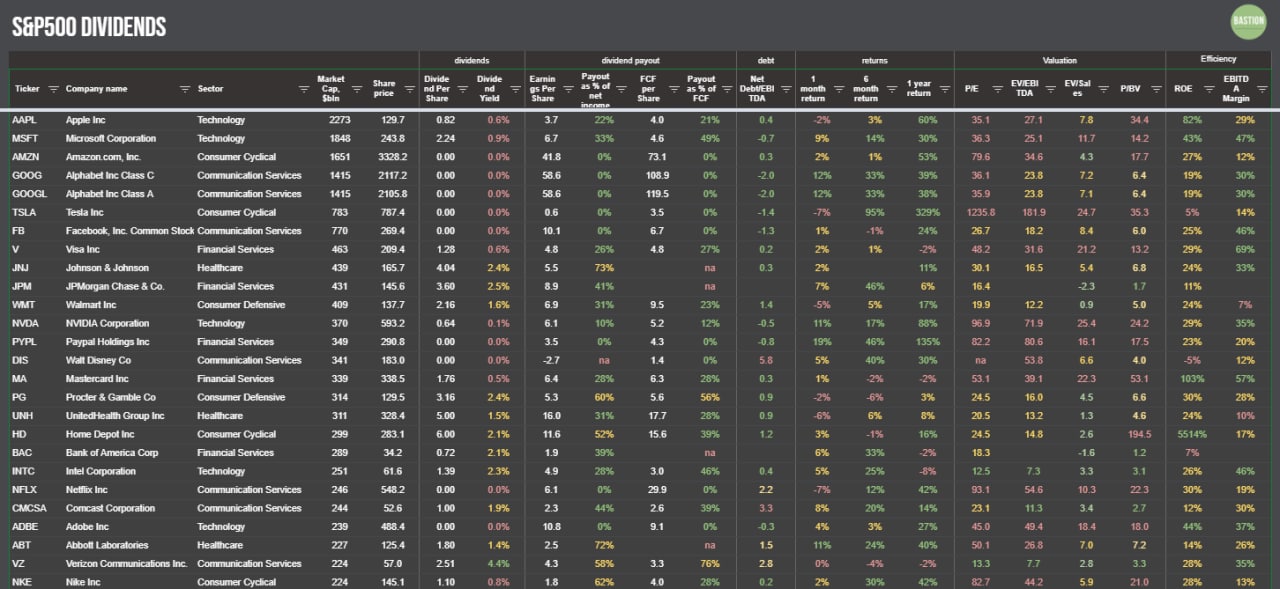The width and height of the screenshot is (1280, 589).
Task: Expand the EV/EBITDA column filter menu
Action: [x=1051, y=89]
